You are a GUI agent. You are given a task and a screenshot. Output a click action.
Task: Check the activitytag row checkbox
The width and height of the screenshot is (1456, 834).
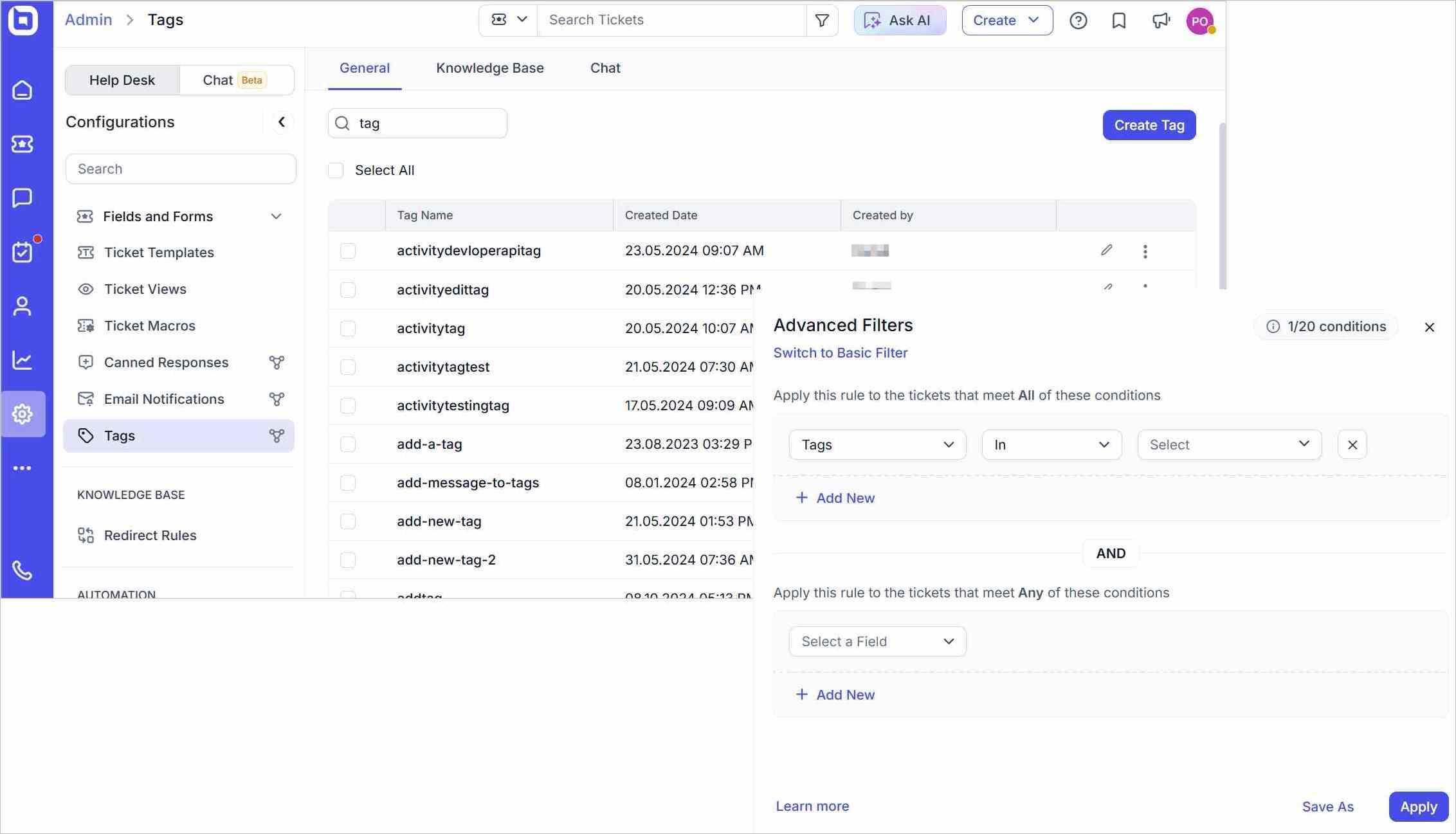(x=348, y=329)
